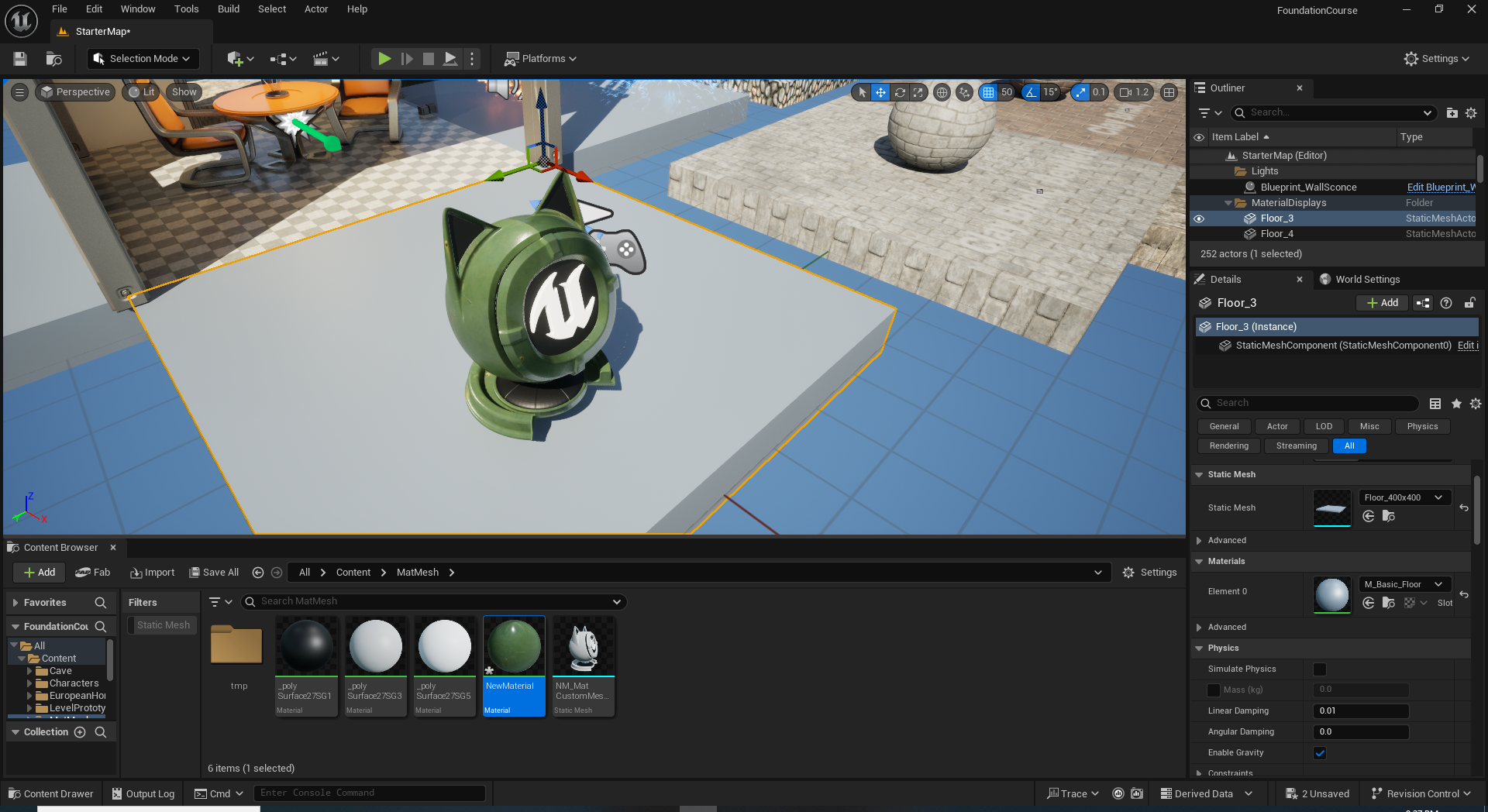Image resolution: width=1488 pixels, height=812 pixels.
Task: Open the camera speed setting 1.2
Action: (x=1135, y=92)
